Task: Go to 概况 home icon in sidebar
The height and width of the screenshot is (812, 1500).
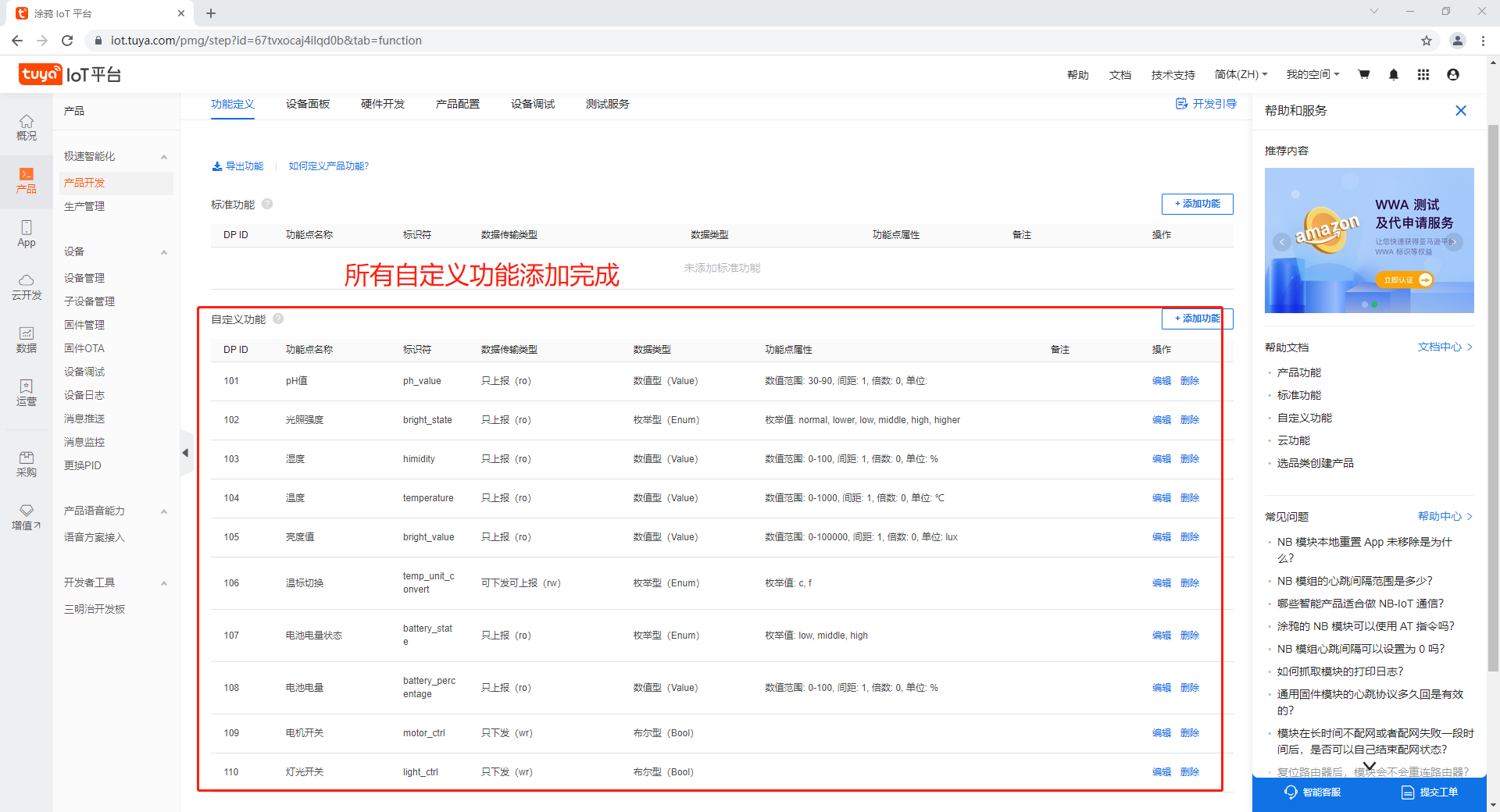Action: 27,127
